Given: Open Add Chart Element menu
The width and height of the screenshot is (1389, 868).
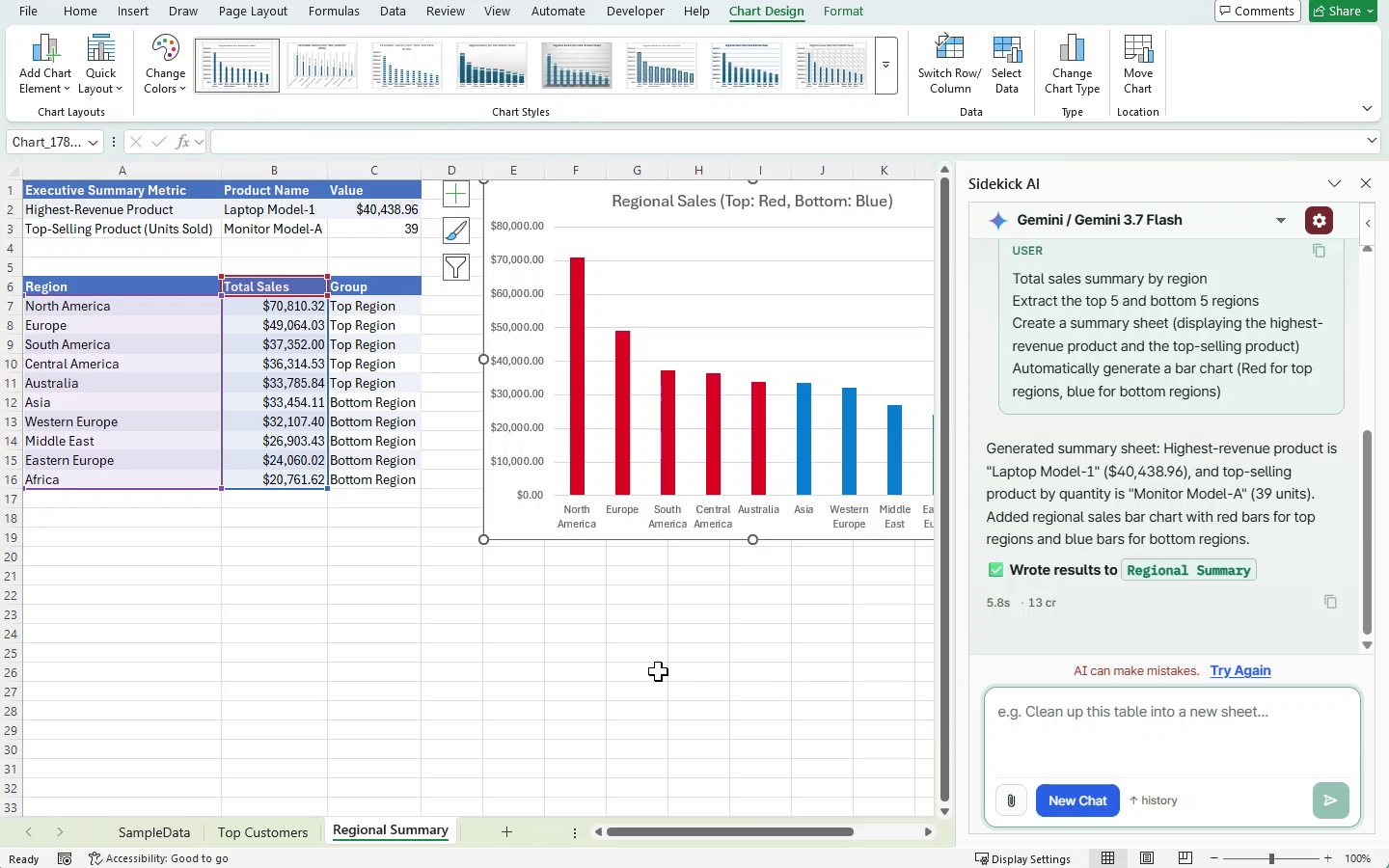Looking at the screenshot, I should tap(45, 64).
